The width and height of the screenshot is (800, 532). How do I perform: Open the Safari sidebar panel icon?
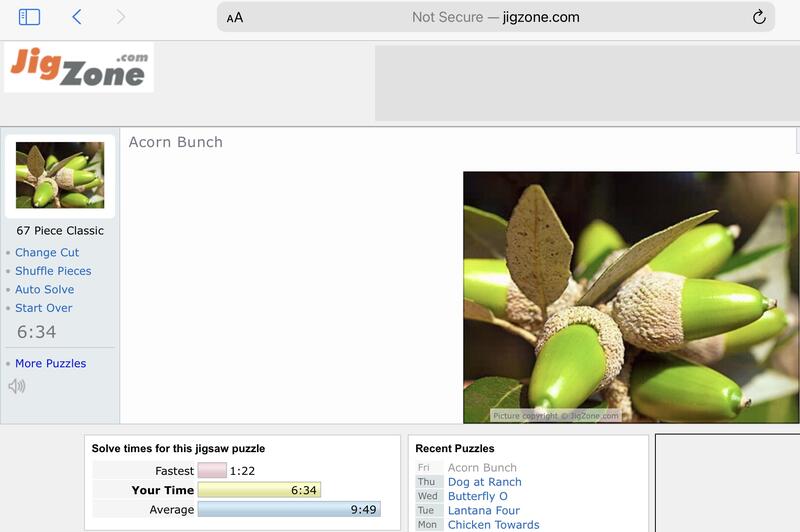pyautogui.click(x=29, y=17)
